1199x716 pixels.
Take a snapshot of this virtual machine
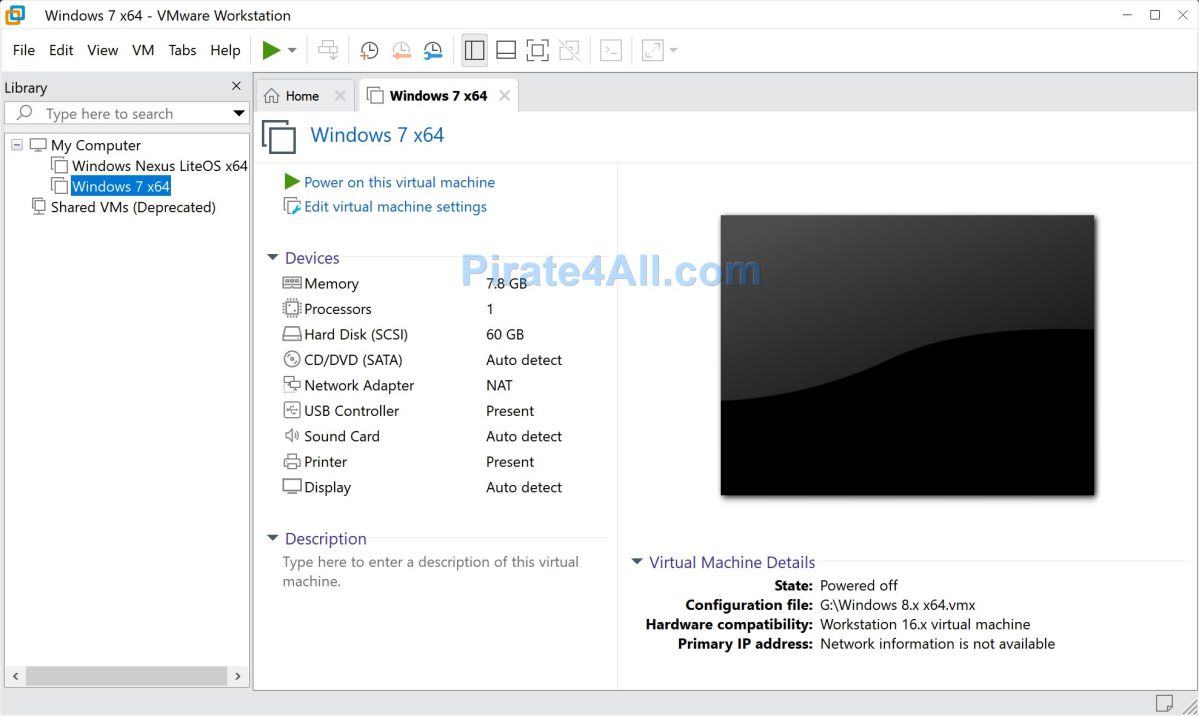(x=369, y=50)
